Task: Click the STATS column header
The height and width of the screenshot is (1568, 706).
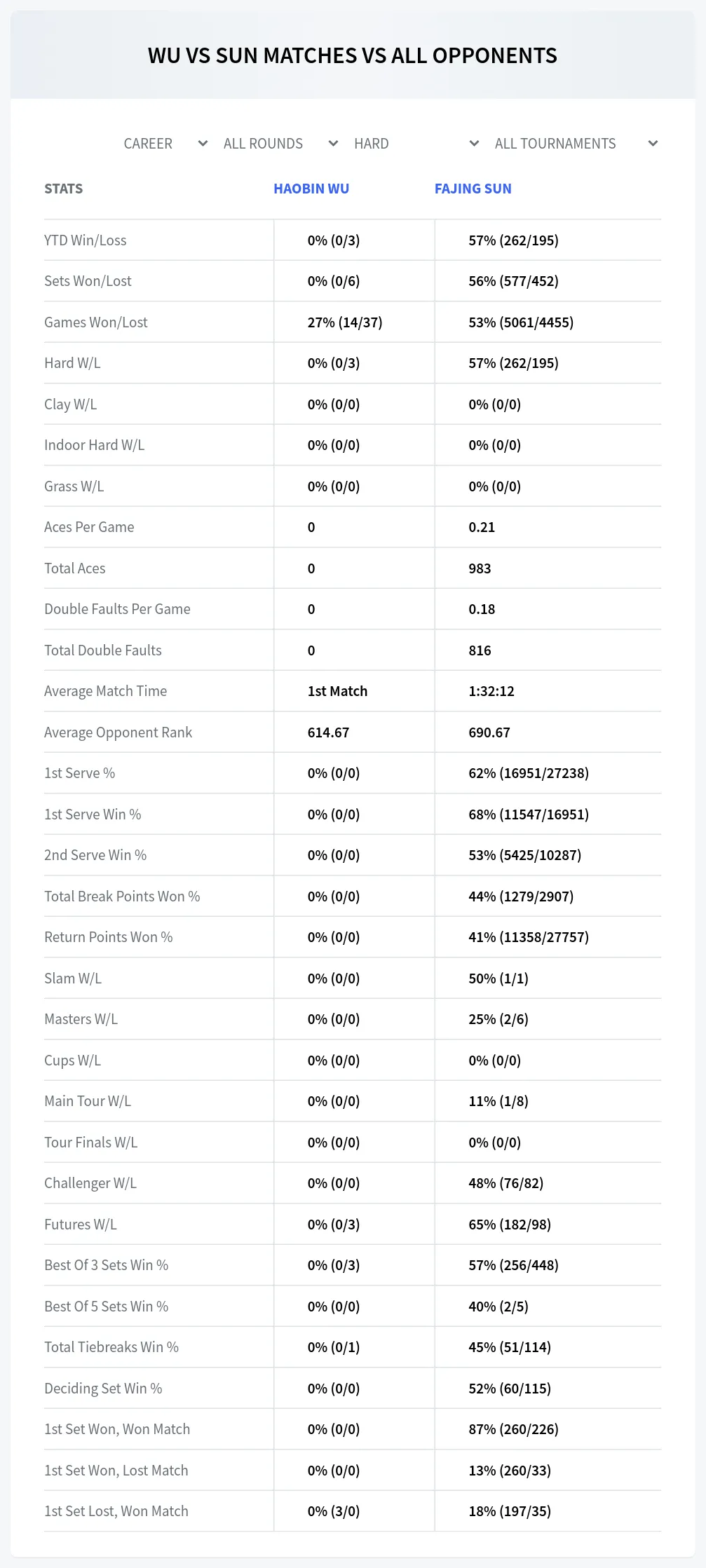Action: pyautogui.click(x=64, y=189)
